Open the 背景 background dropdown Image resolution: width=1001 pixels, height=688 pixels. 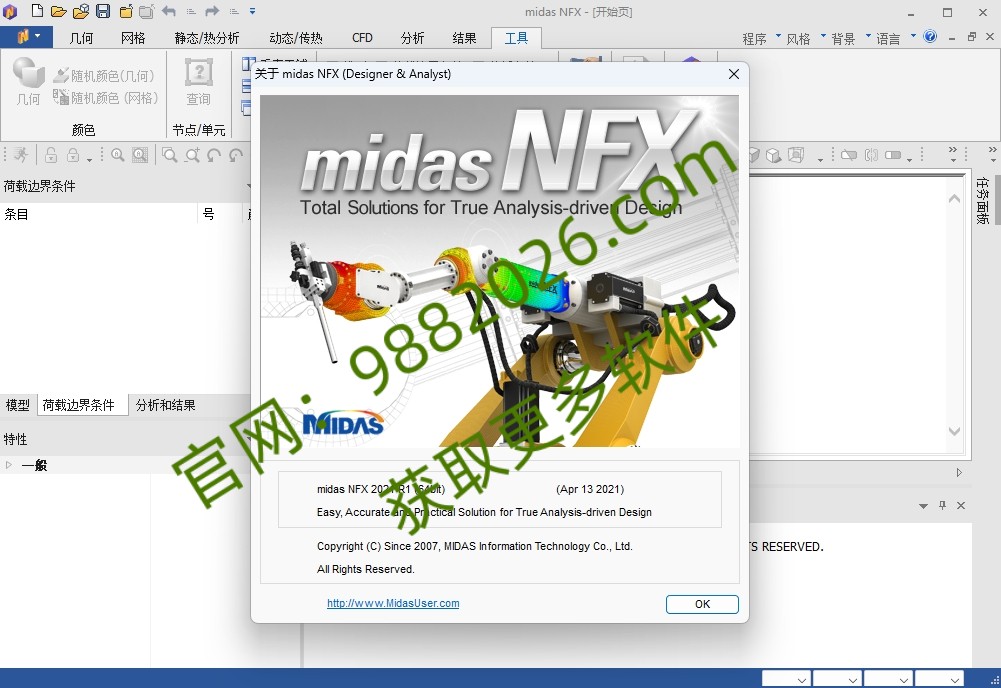(x=850, y=38)
